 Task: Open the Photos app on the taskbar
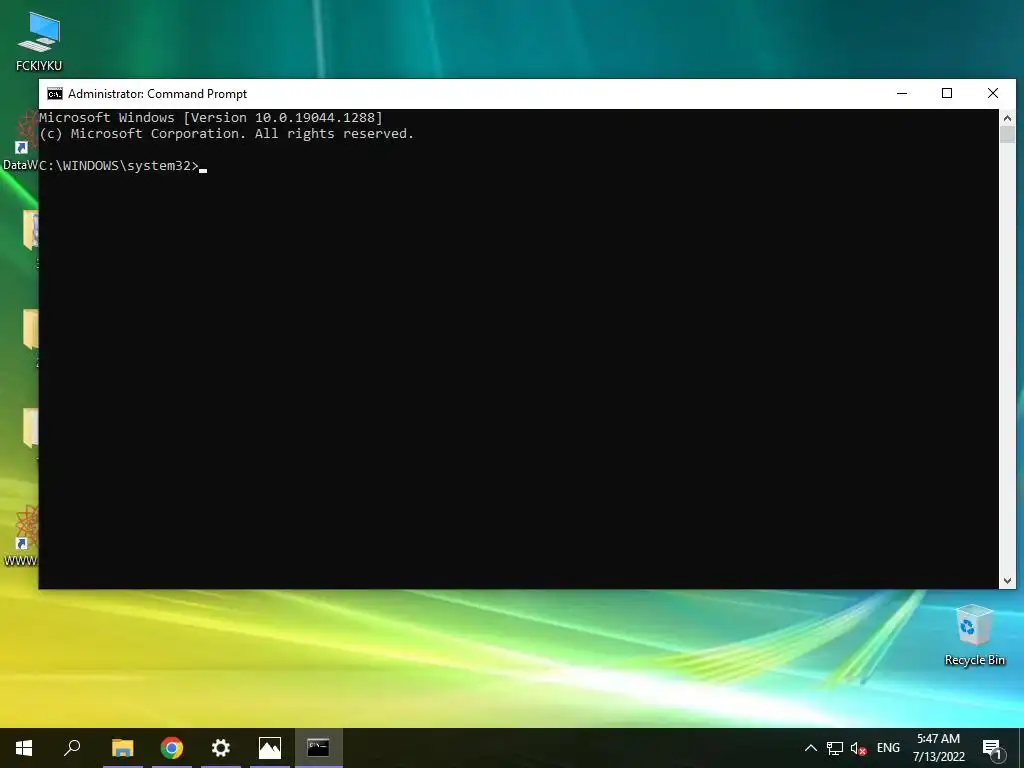[x=270, y=748]
